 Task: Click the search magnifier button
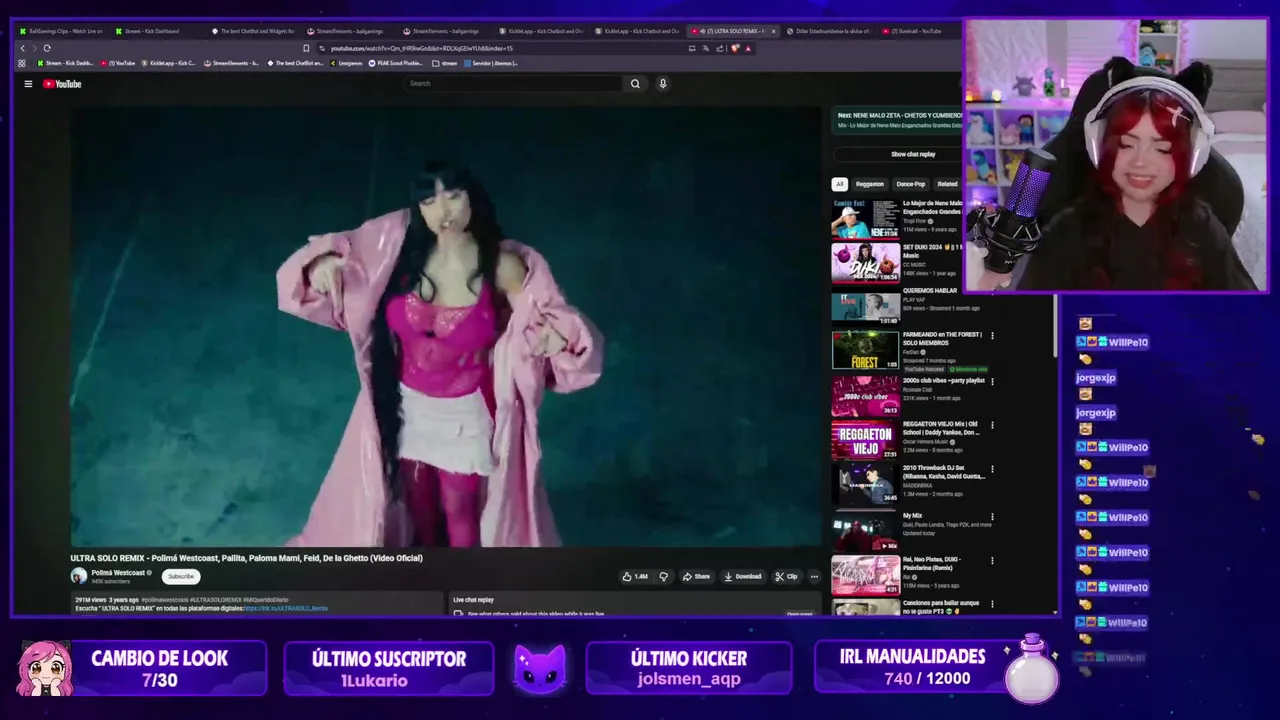[x=635, y=84]
